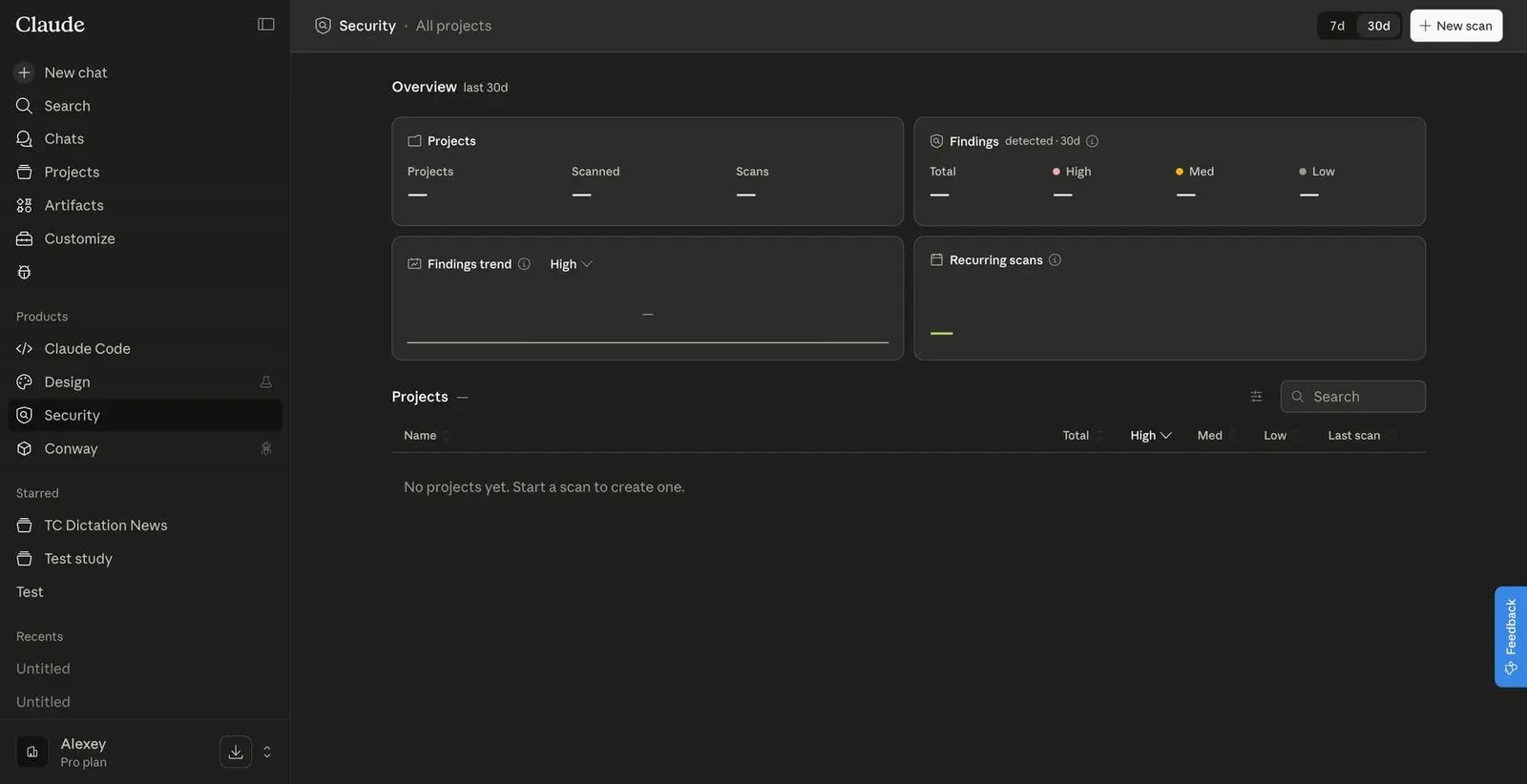Start a New chat

coord(145,72)
